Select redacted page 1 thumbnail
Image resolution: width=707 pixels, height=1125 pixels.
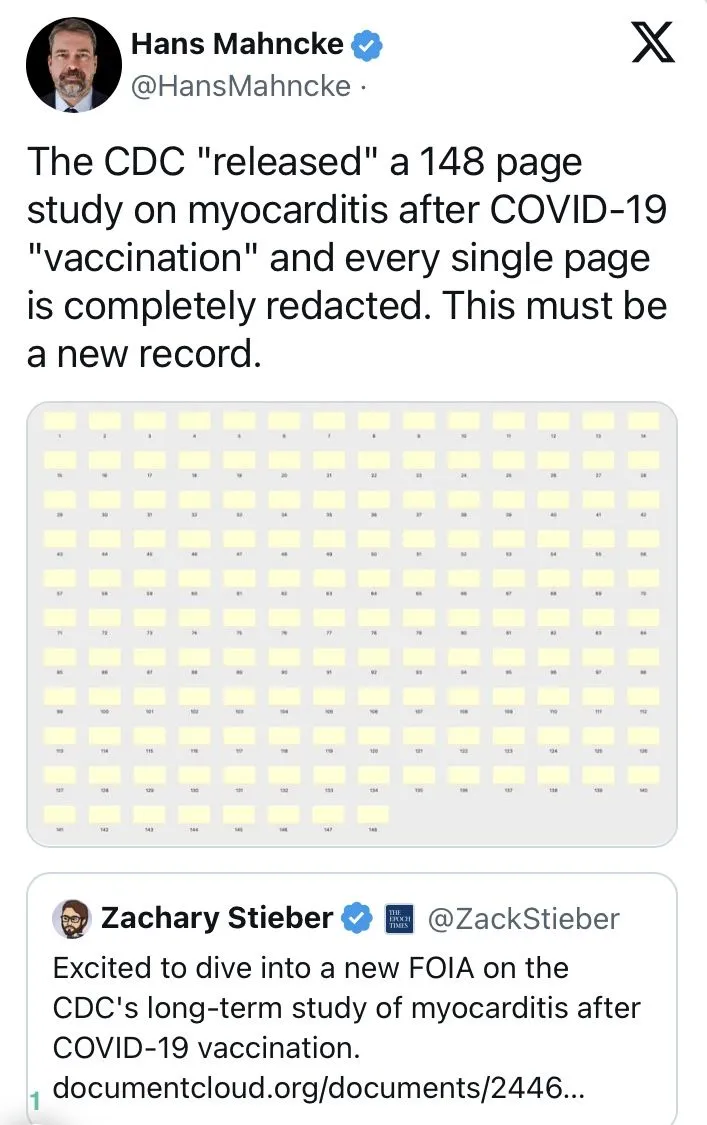click(60, 422)
